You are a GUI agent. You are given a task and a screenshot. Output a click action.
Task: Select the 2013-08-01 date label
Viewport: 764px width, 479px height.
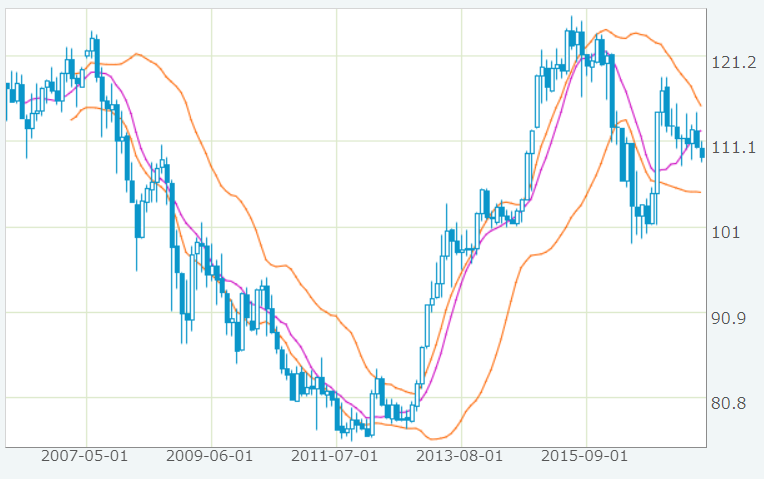coord(459,456)
